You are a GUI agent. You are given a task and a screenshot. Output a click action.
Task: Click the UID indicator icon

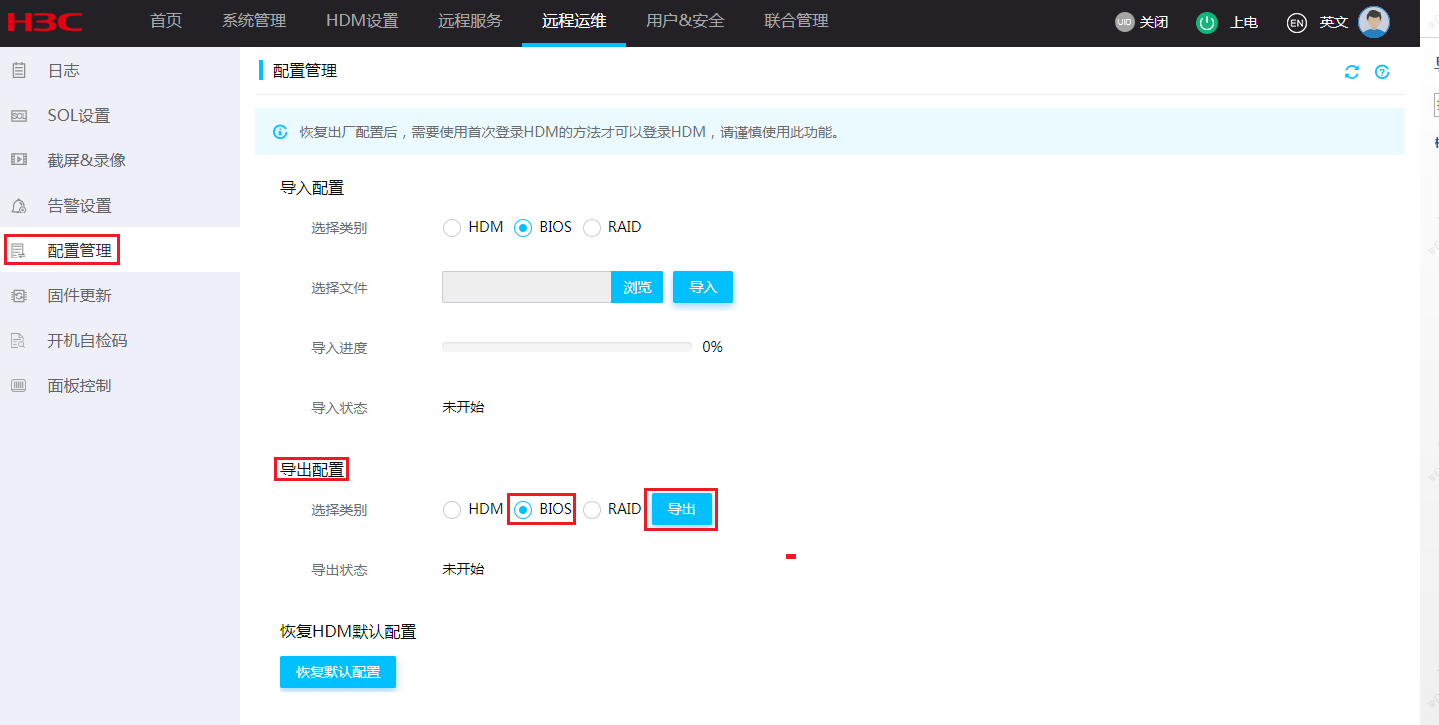pos(1125,22)
